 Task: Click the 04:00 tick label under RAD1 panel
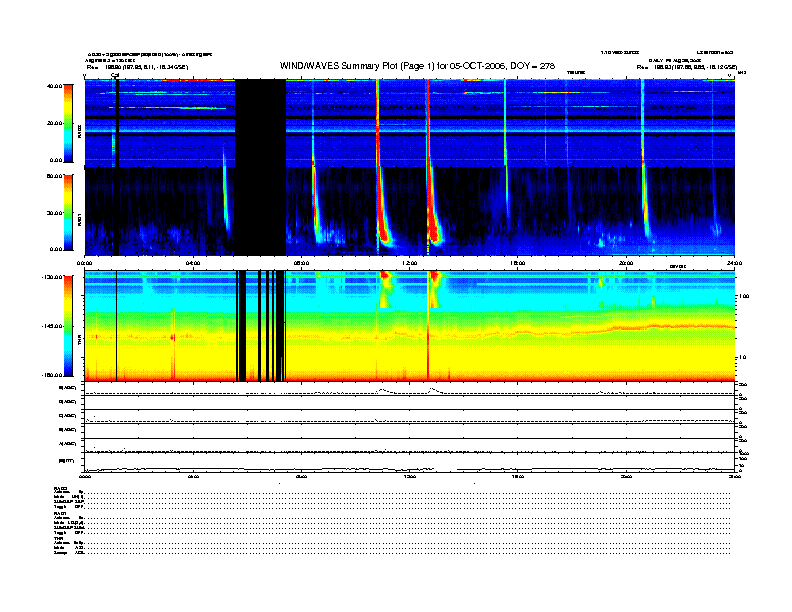click(x=193, y=263)
